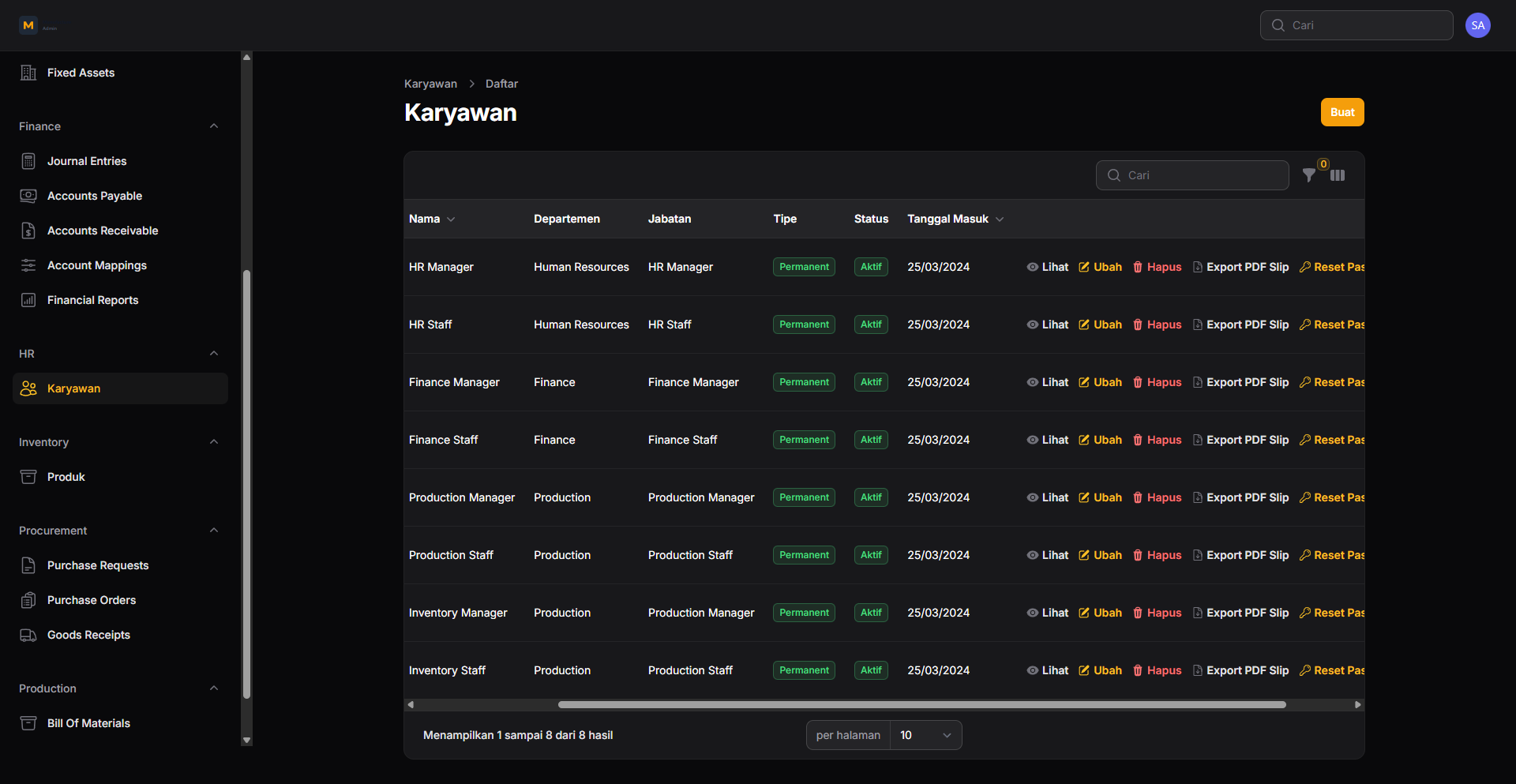Click key icon in Production Manager row
Viewport: 1516px width, 784px height.
(x=1305, y=497)
